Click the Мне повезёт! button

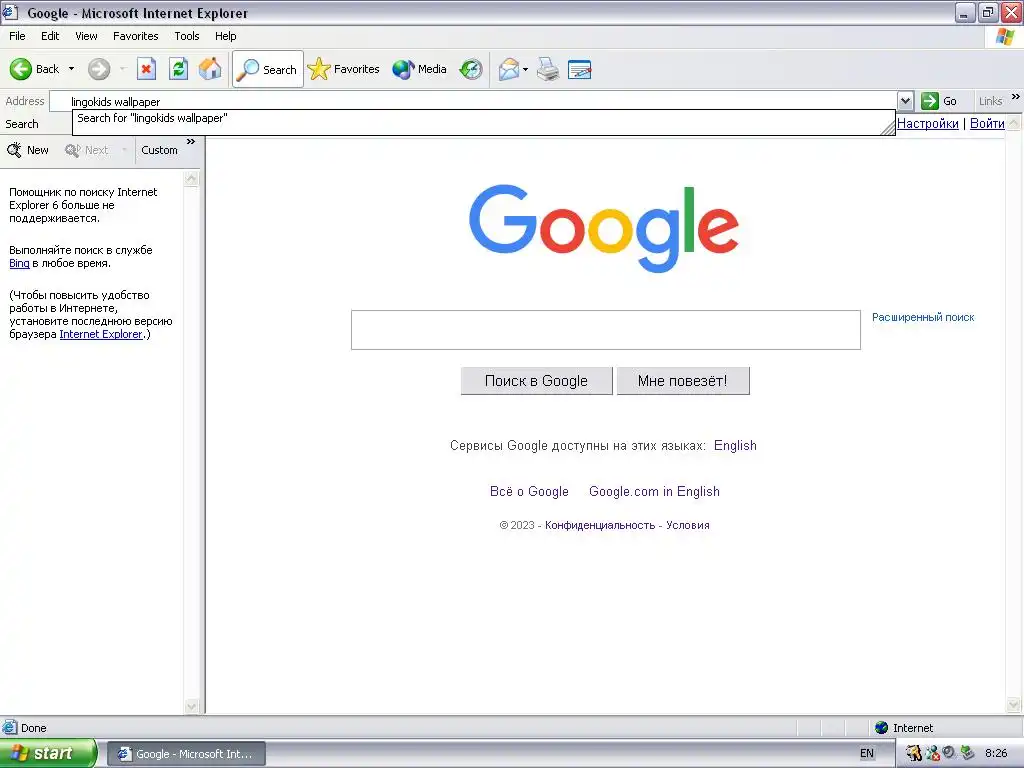(682, 381)
